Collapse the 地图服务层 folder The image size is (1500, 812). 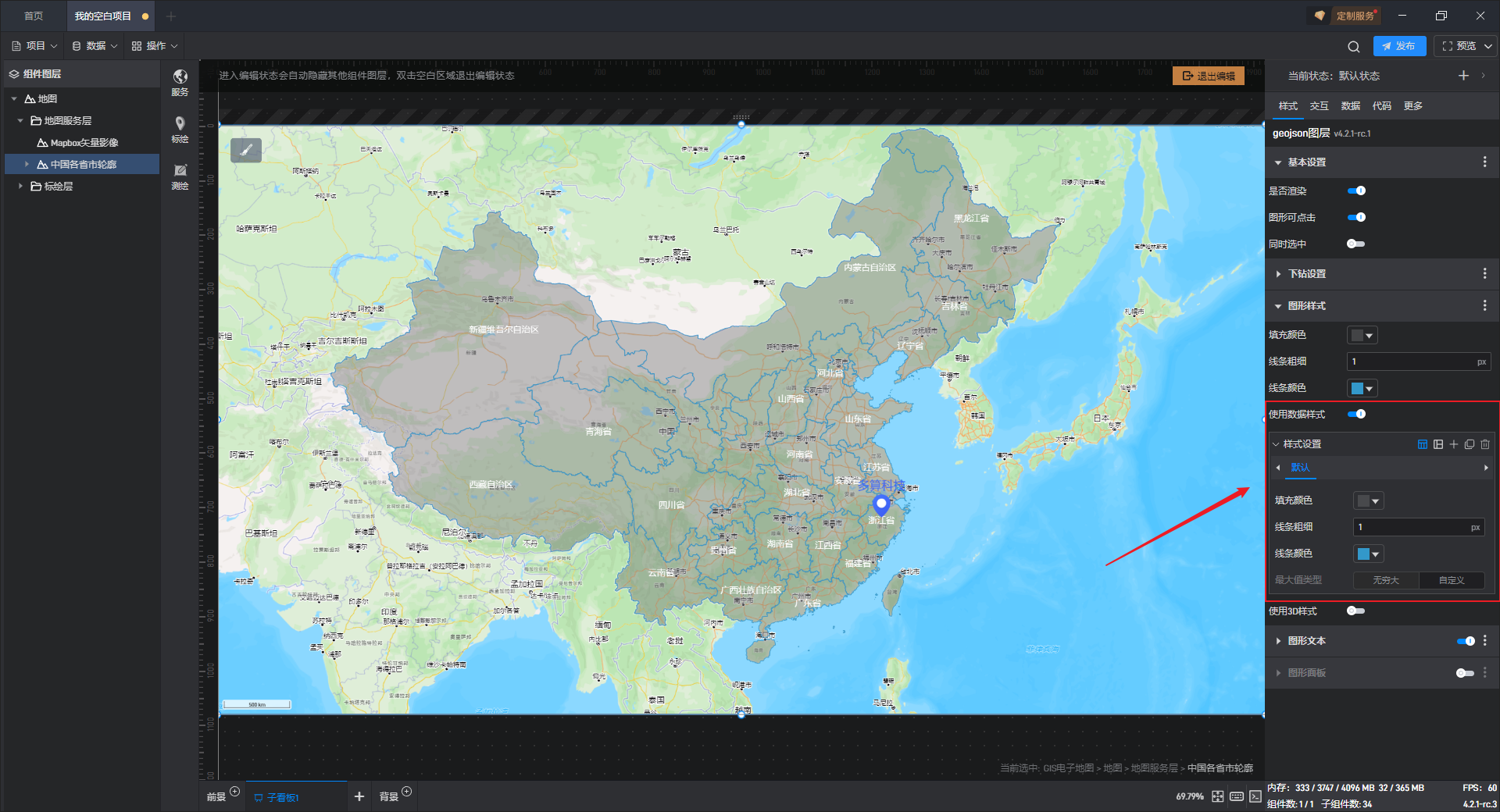click(20, 121)
